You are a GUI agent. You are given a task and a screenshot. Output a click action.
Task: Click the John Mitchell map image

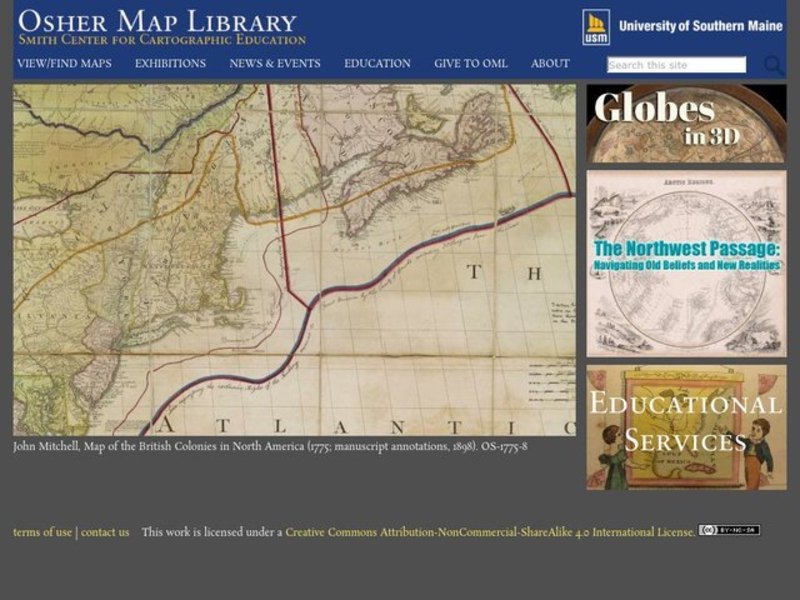(x=294, y=260)
